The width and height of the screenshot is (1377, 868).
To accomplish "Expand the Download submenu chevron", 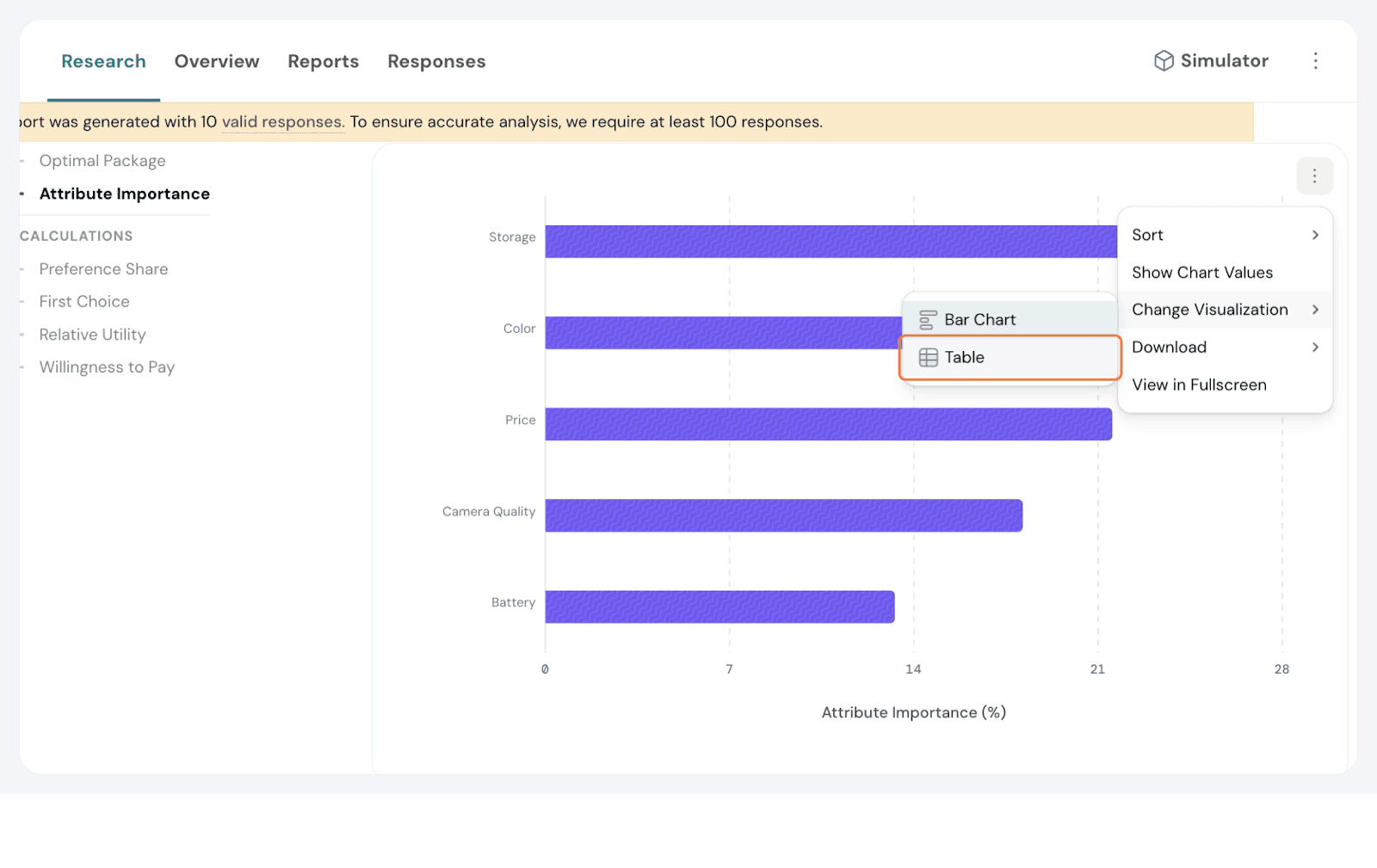I will [x=1315, y=348].
